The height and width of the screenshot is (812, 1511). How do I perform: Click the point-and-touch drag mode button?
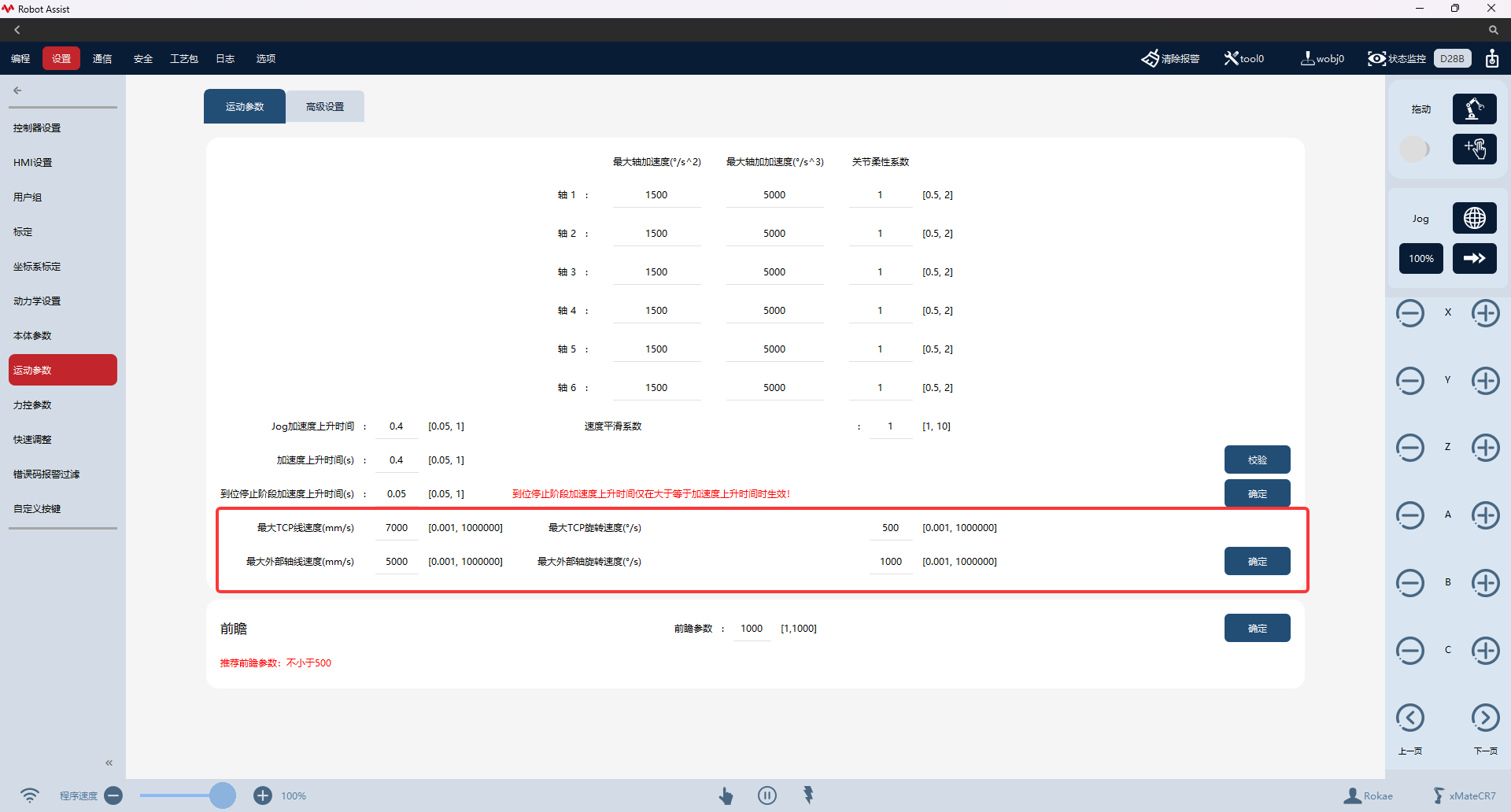[1474, 149]
